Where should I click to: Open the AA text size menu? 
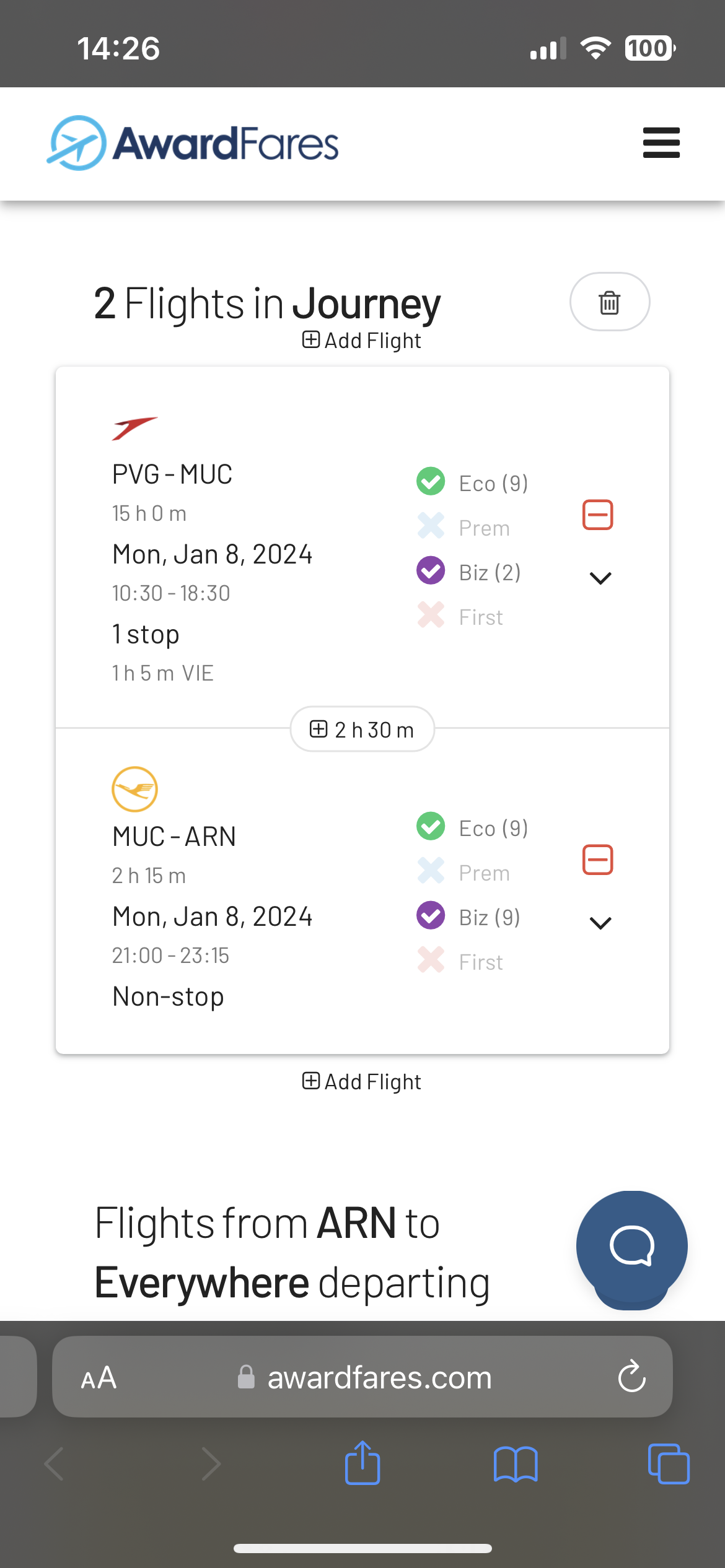[x=99, y=1378]
